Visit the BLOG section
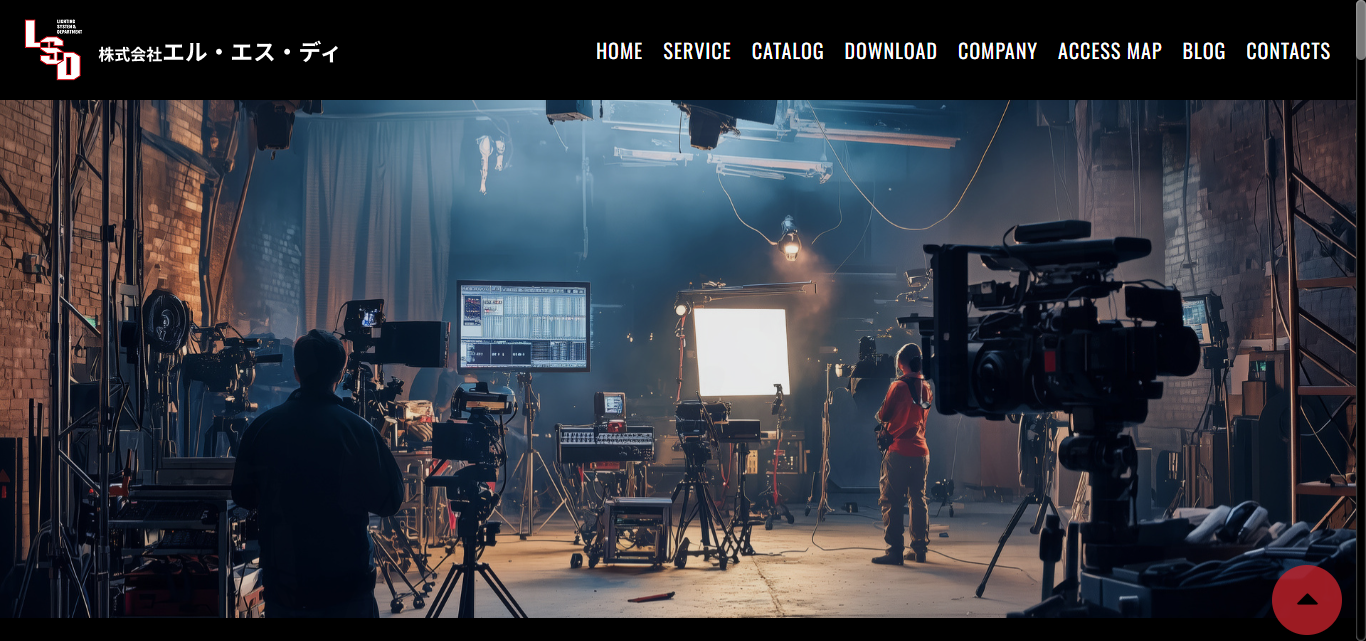 pos(1203,51)
